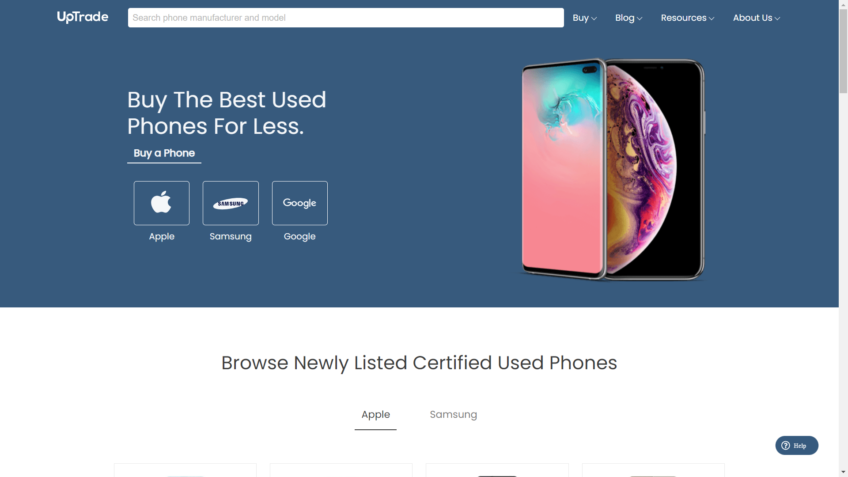Click the Buy a Phone link
Viewport: 848px width, 477px height.
tap(164, 153)
